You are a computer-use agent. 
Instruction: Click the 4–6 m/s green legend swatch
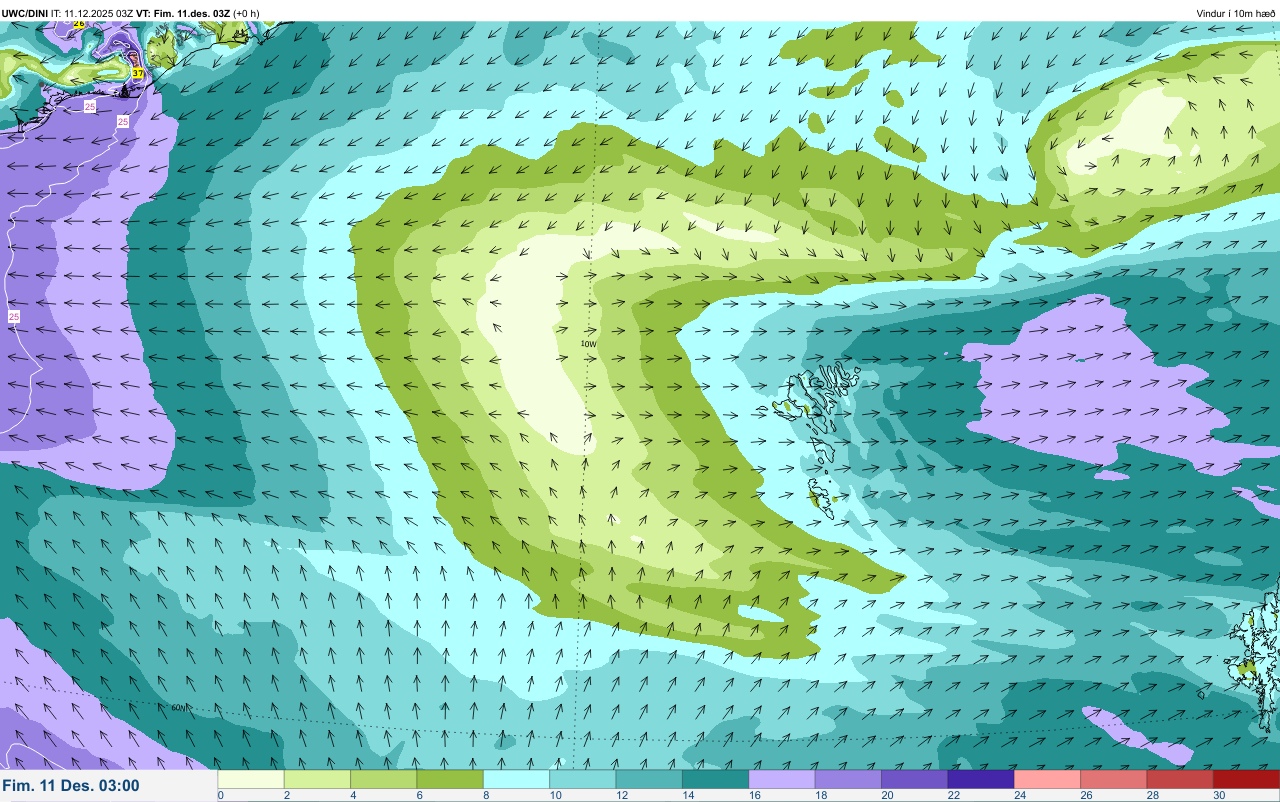coord(384,779)
